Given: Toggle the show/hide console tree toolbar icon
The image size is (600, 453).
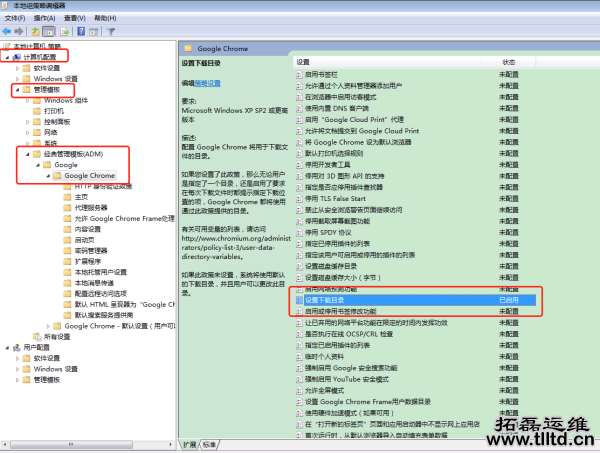Looking at the screenshot, I should (x=49, y=31).
